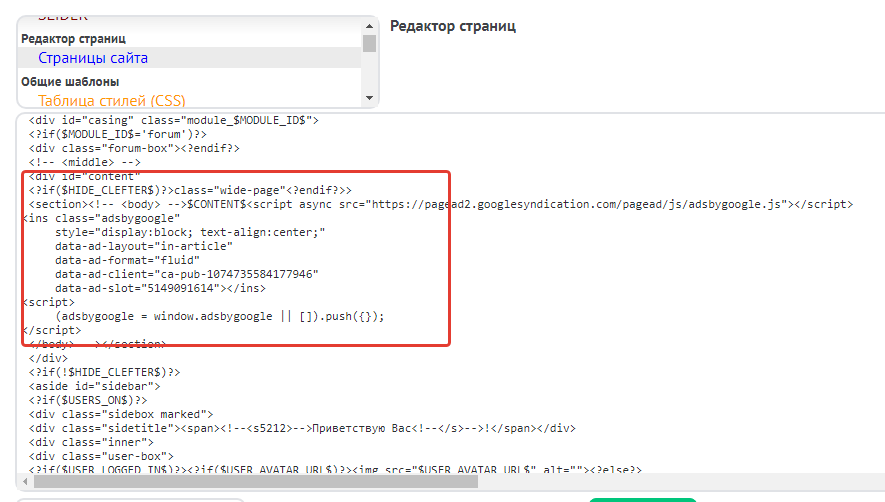Click the ins class="adsbygoogle" line
The height and width of the screenshot is (502, 885).
click(102, 219)
